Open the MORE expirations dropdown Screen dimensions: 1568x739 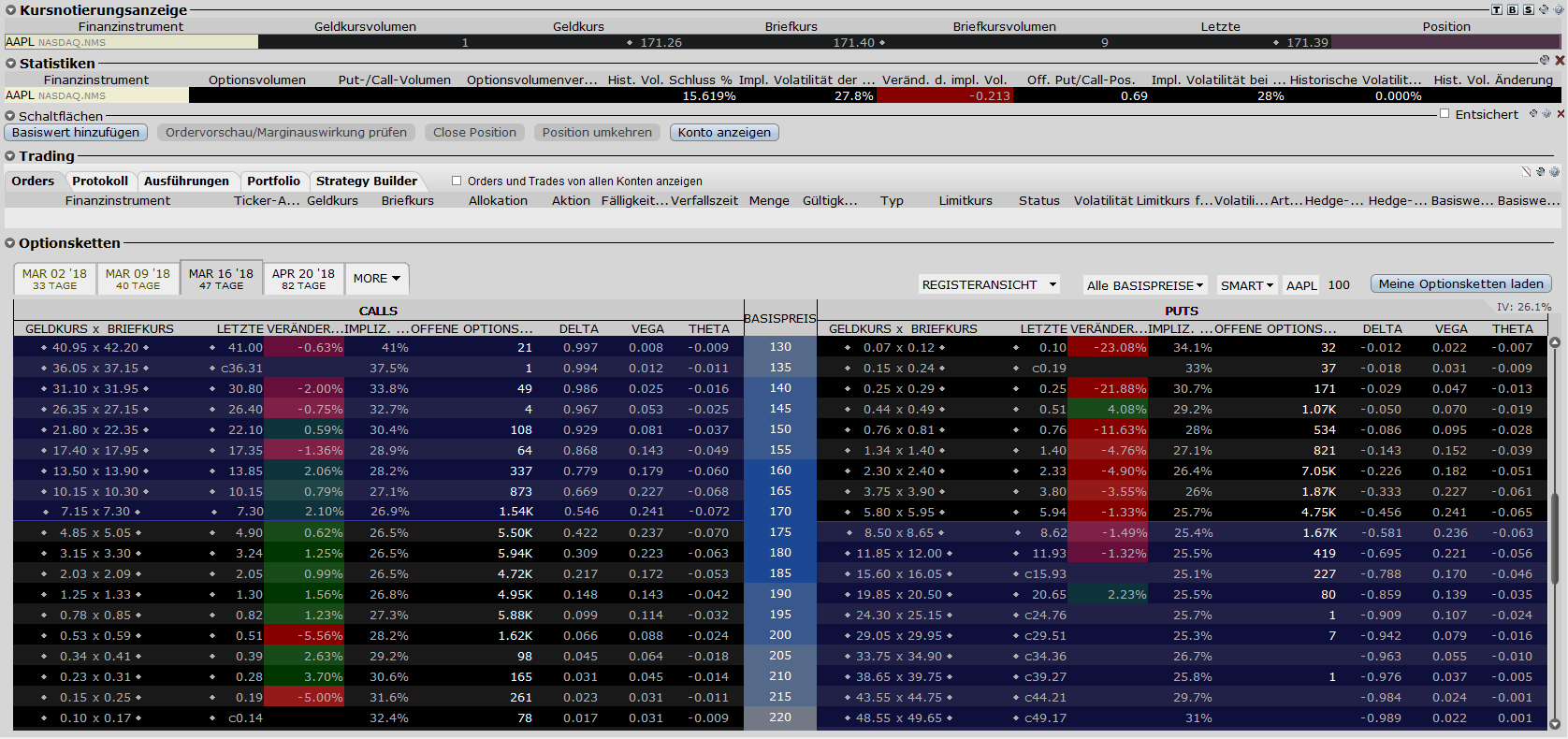[x=377, y=279]
